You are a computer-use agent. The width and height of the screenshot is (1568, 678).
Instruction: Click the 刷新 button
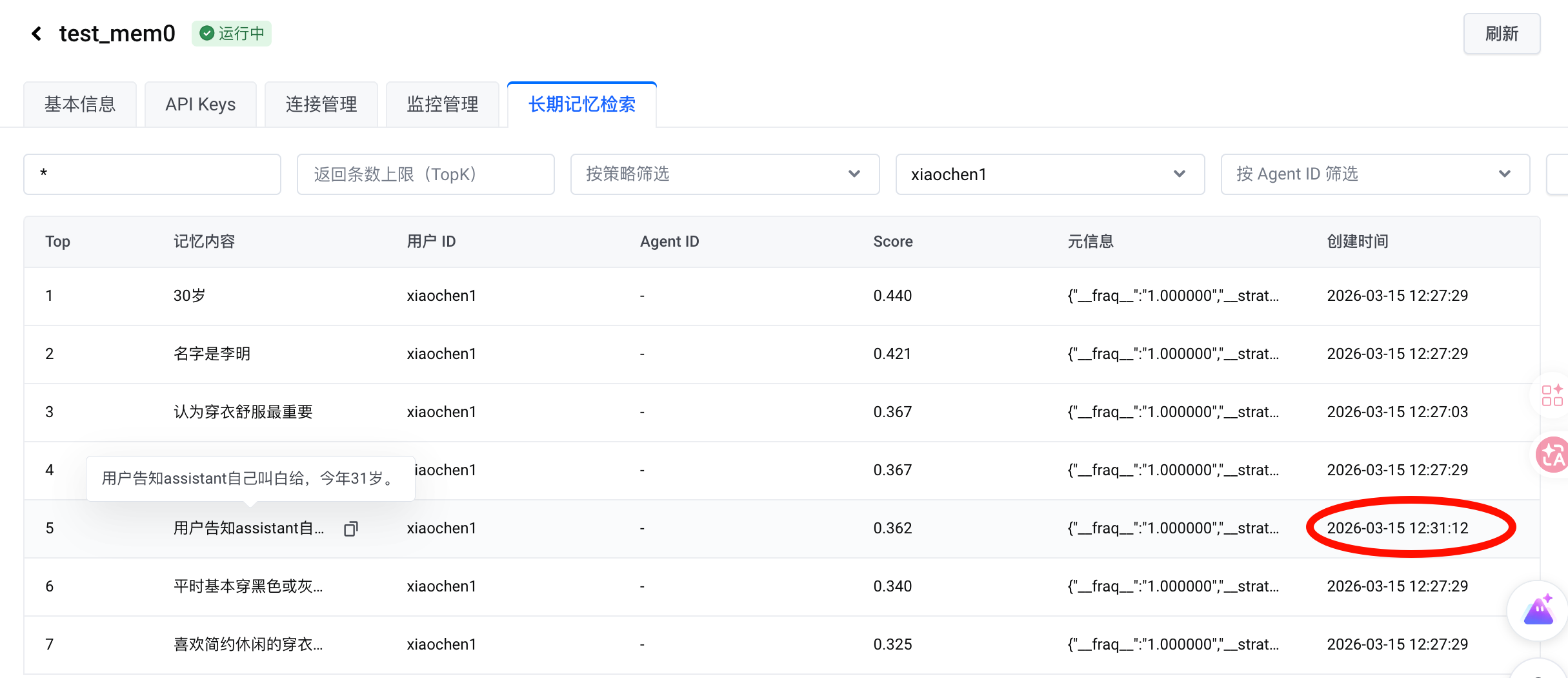click(1501, 34)
